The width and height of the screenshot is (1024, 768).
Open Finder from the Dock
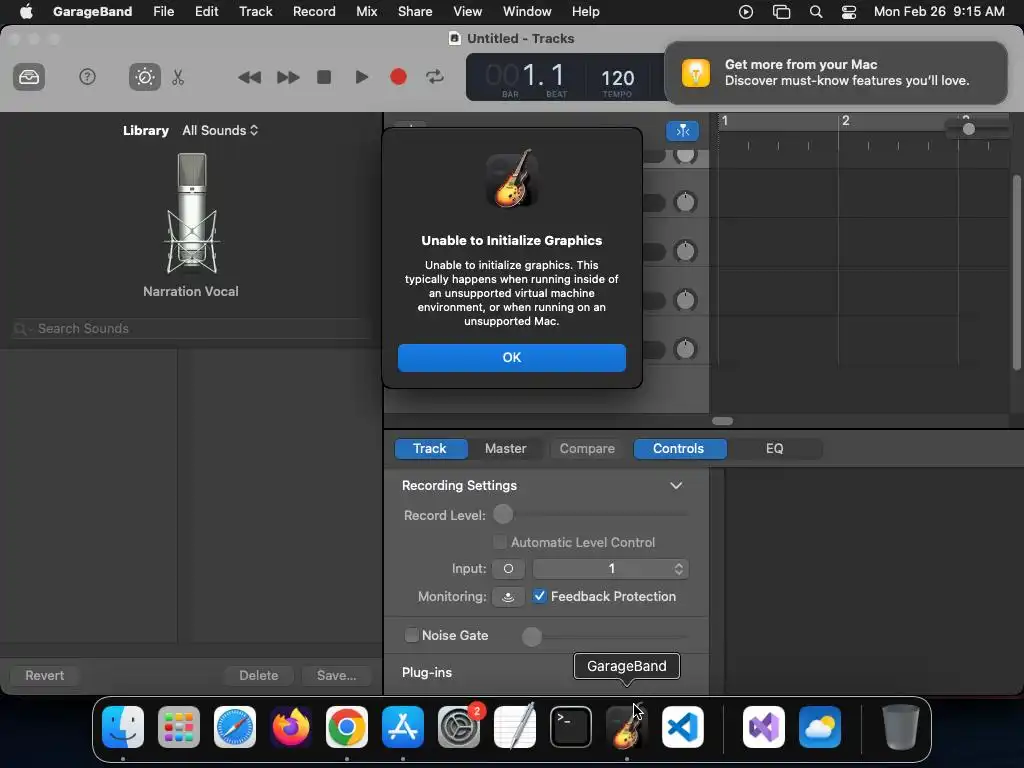coord(123,726)
